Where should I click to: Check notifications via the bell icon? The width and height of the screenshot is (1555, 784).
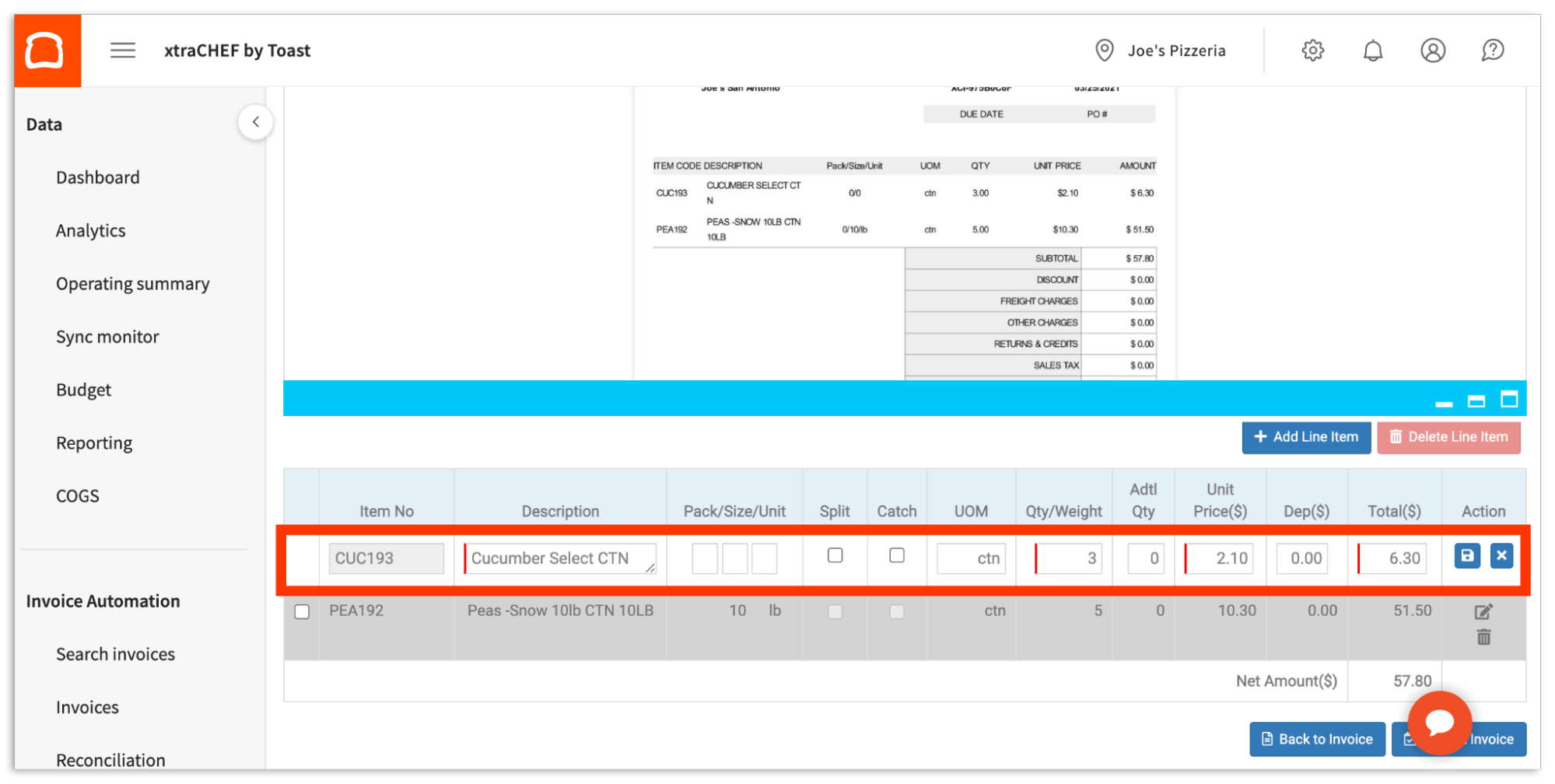coord(1373,50)
